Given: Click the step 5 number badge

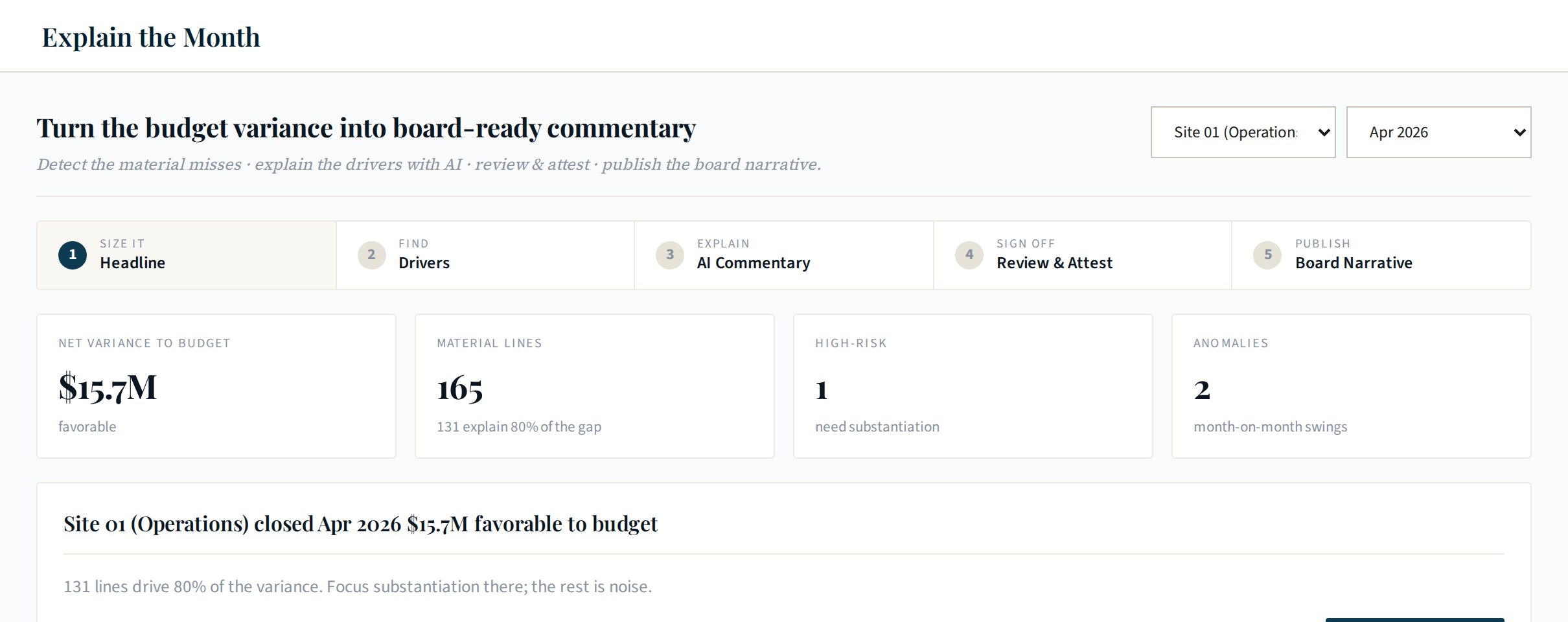Looking at the screenshot, I should 1268,255.
